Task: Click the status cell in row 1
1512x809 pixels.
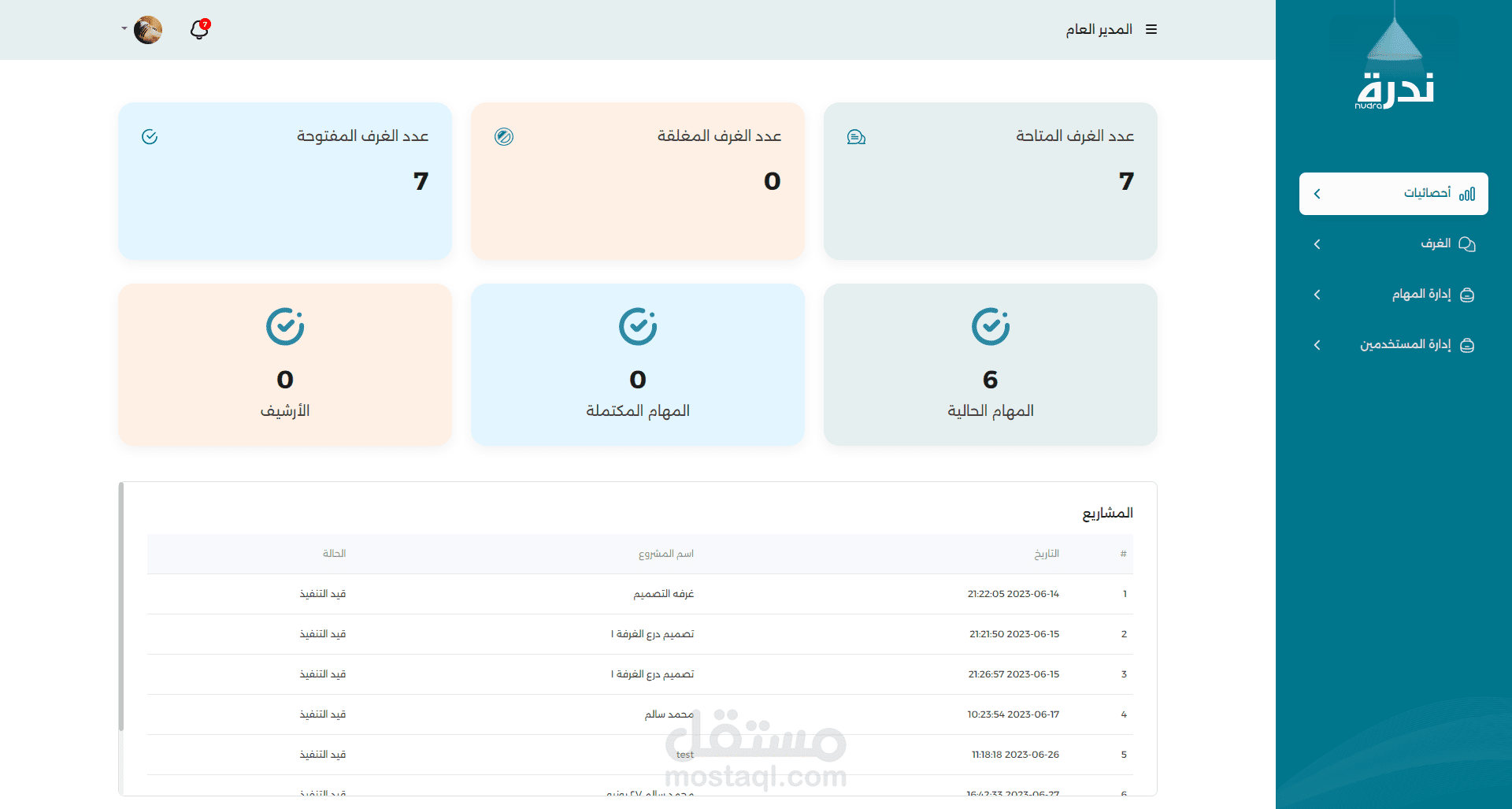Action: tap(323, 594)
